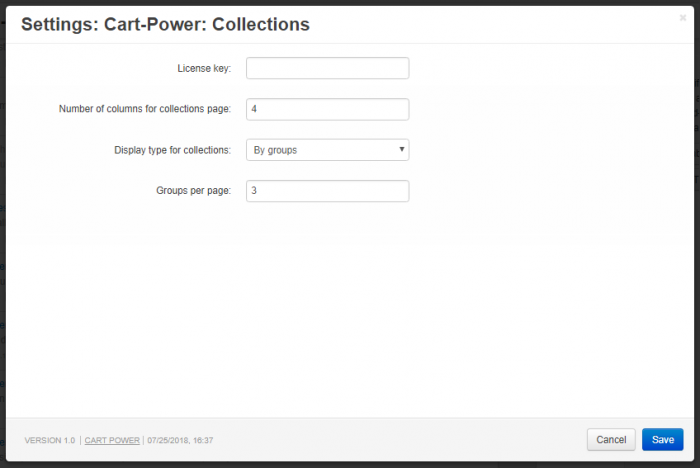This screenshot has width=700, height=468.
Task: Click the 'Settings: Cart-Power: Collections' title
Action: [x=165, y=25]
